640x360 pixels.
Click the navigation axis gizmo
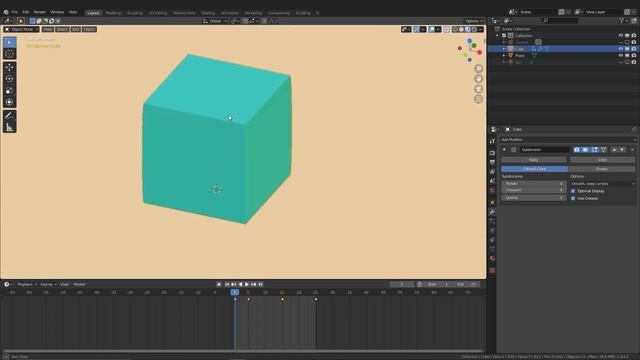pyautogui.click(x=470, y=50)
